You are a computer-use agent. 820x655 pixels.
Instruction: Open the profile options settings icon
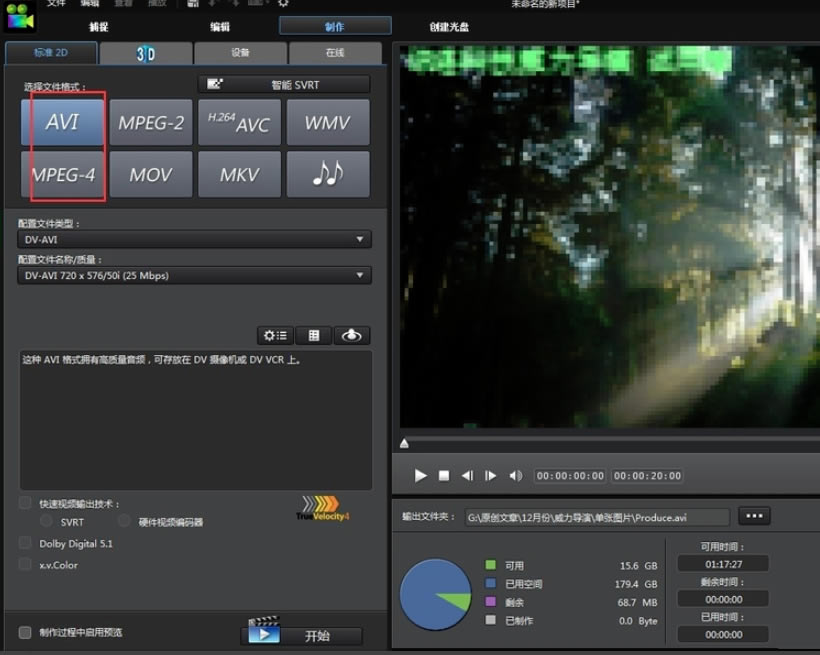[x=275, y=335]
